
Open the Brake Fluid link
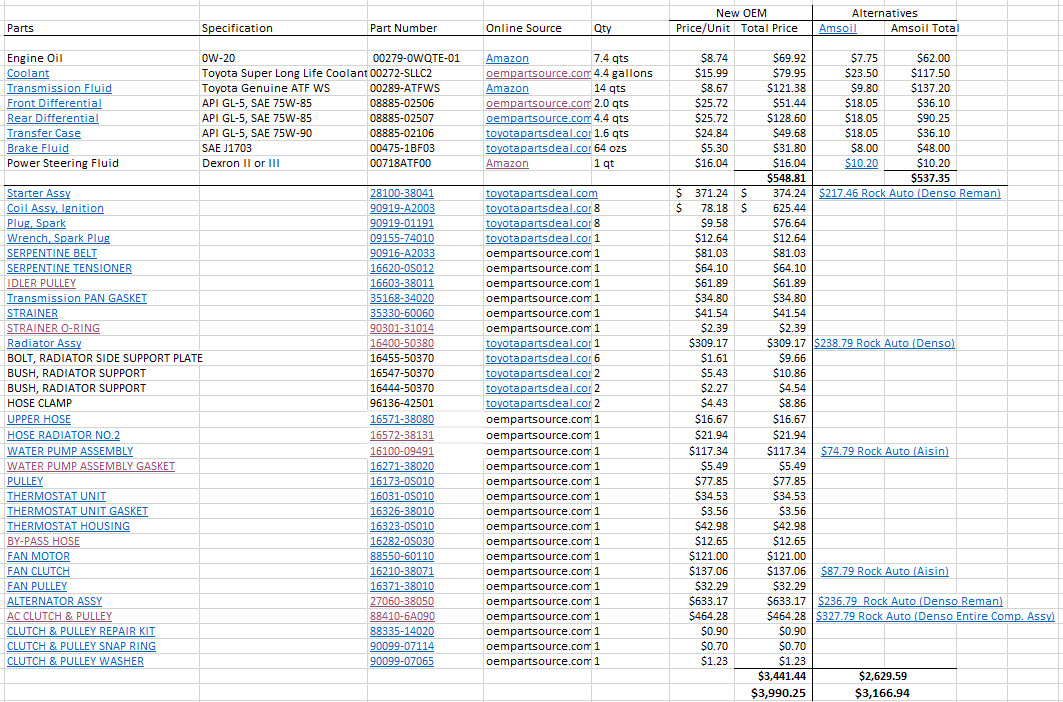pos(37,148)
